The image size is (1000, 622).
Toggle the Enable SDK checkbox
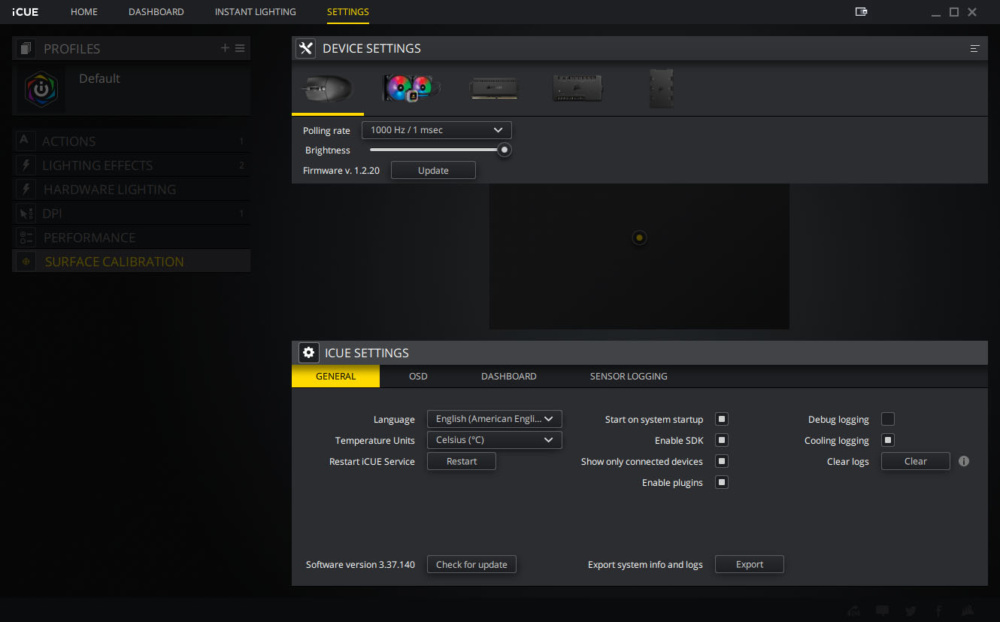722,440
